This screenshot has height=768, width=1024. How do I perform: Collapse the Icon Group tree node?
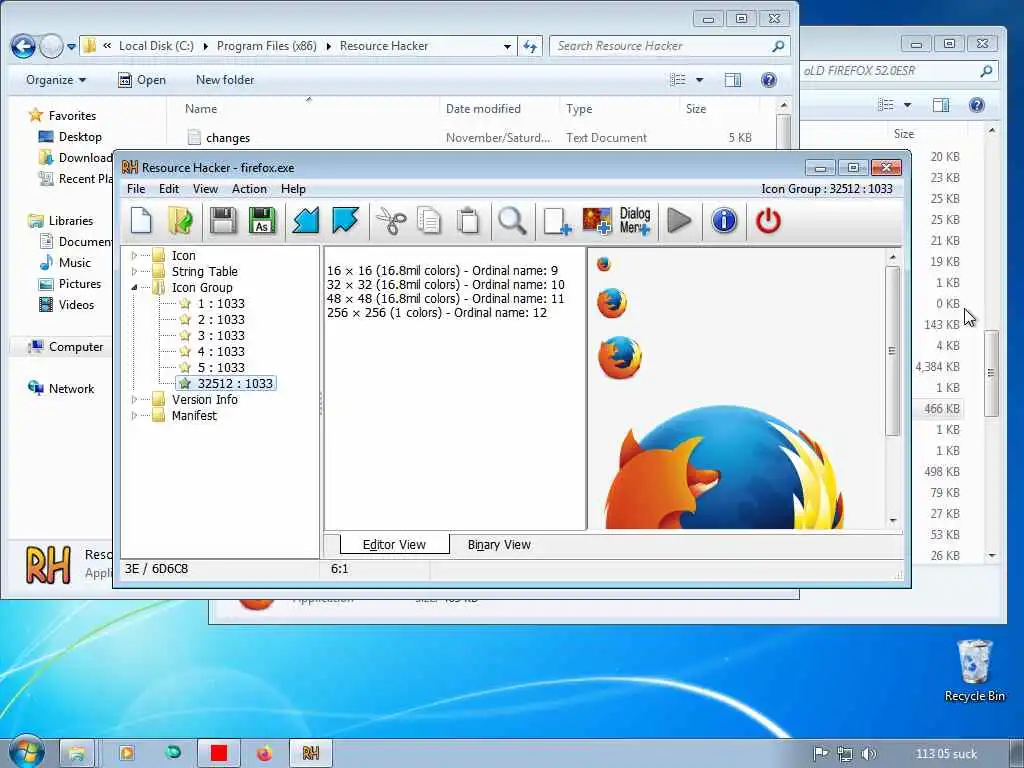tap(134, 287)
